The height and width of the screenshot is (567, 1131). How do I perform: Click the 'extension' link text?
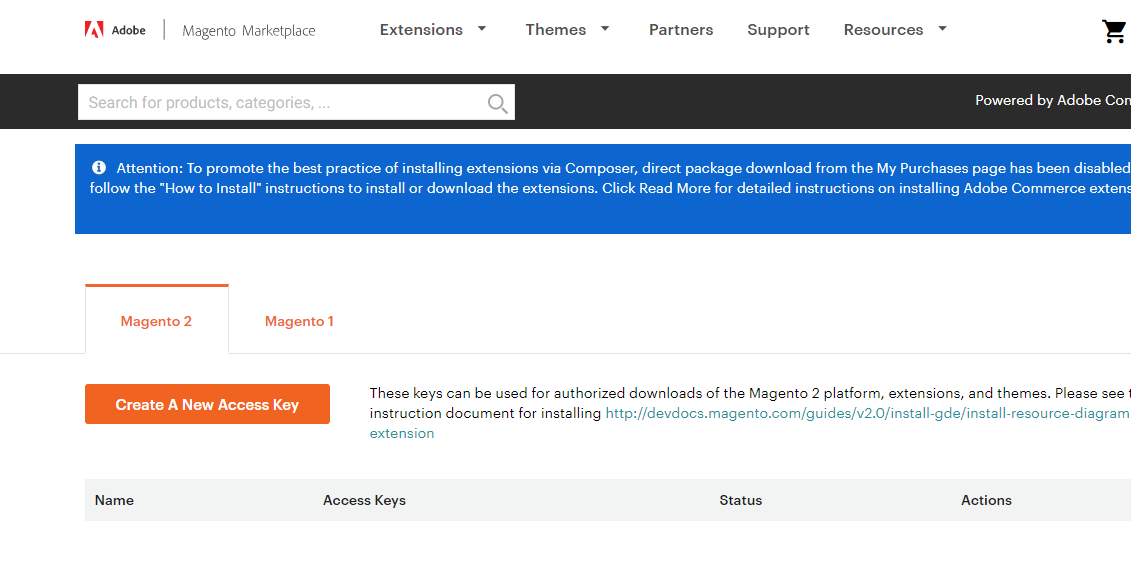[x=402, y=433]
